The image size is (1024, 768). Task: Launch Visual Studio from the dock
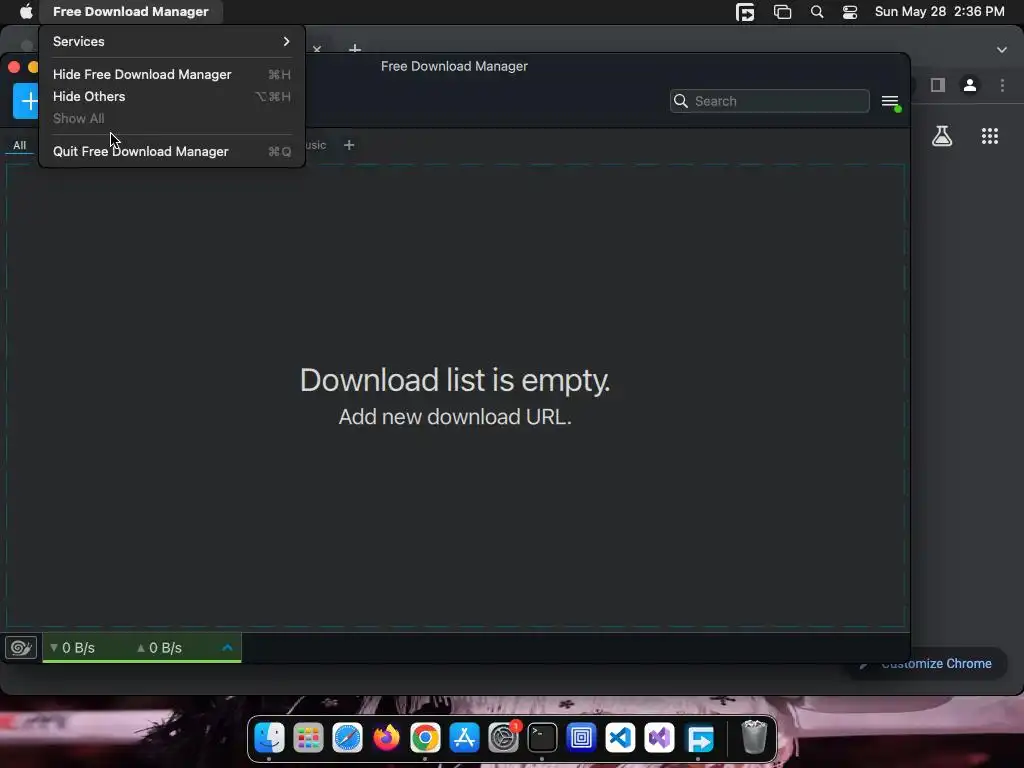pos(660,738)
